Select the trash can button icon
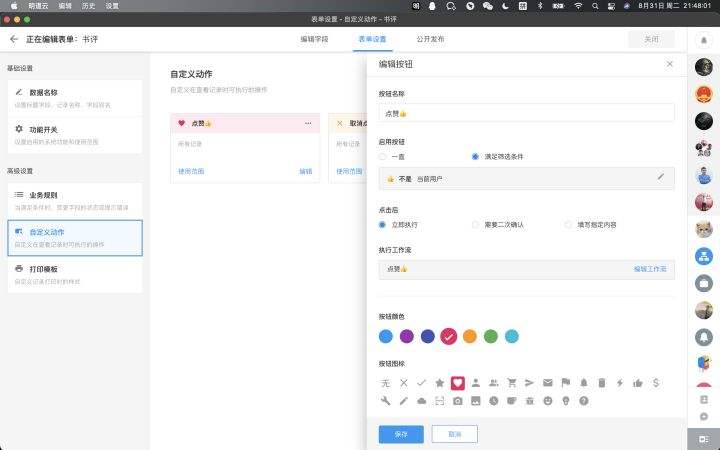 (601, 382)
